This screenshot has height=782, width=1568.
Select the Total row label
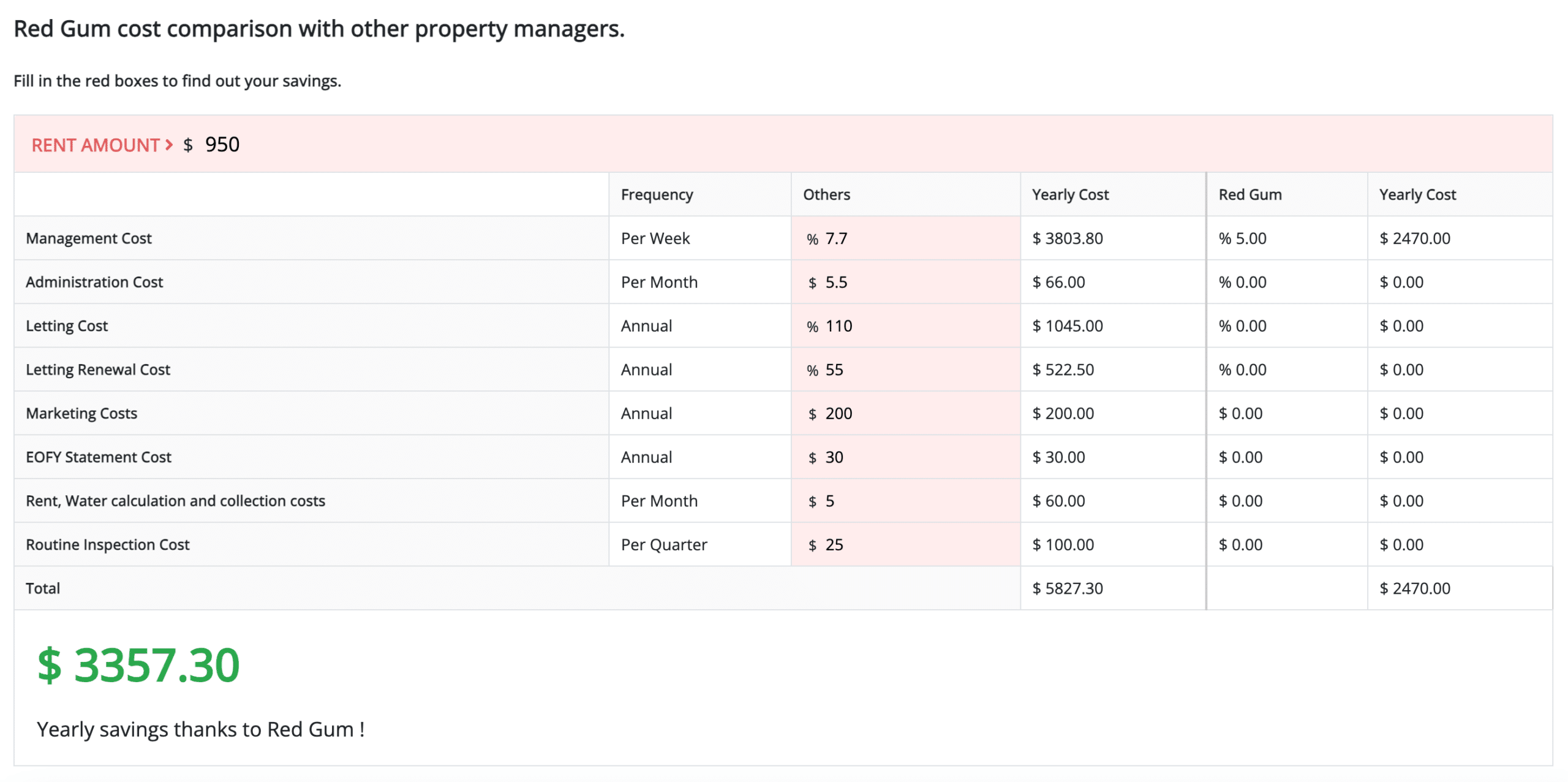[43, 588]
